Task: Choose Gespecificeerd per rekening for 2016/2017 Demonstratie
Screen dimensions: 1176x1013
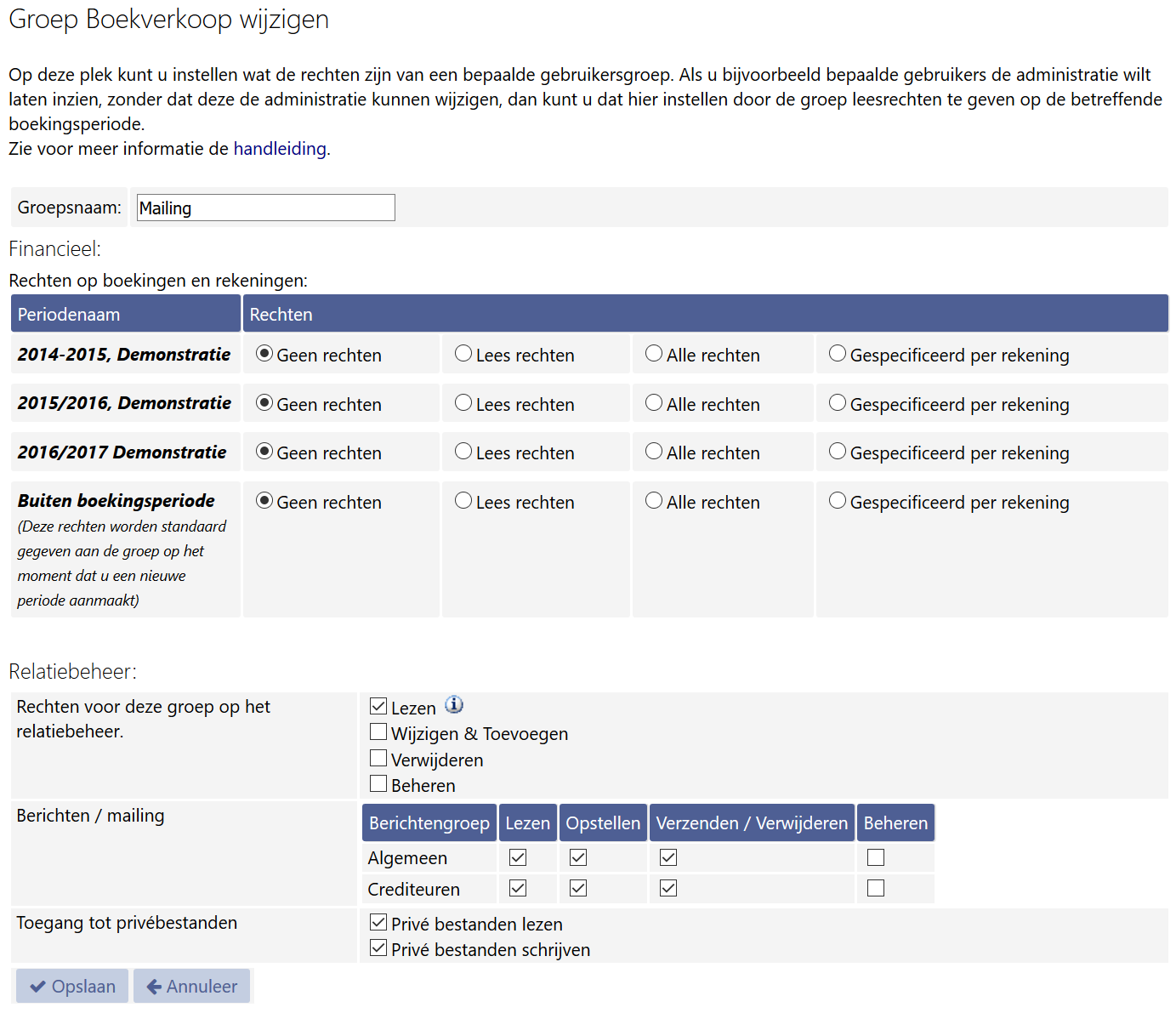Action: pos(838,452)
